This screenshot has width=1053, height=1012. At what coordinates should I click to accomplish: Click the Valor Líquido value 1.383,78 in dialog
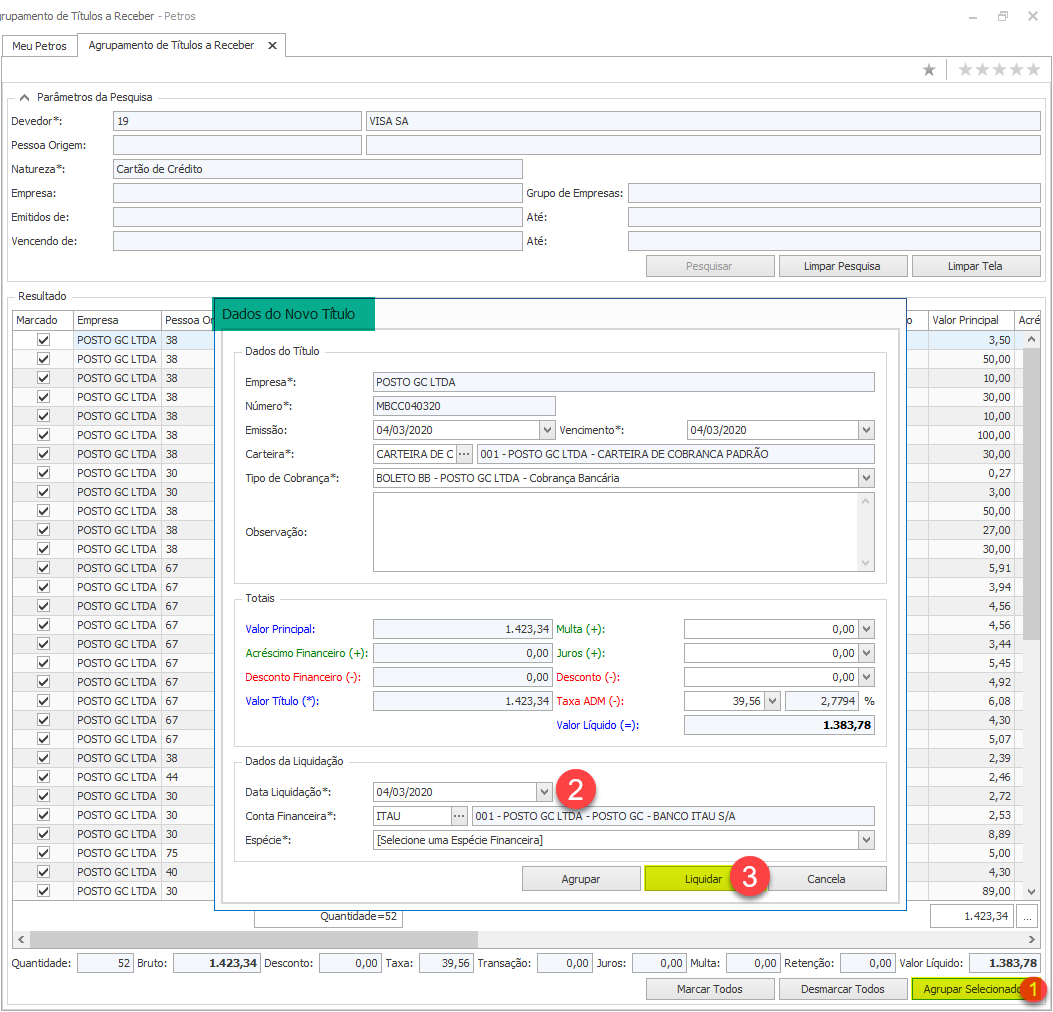(779, 725)
